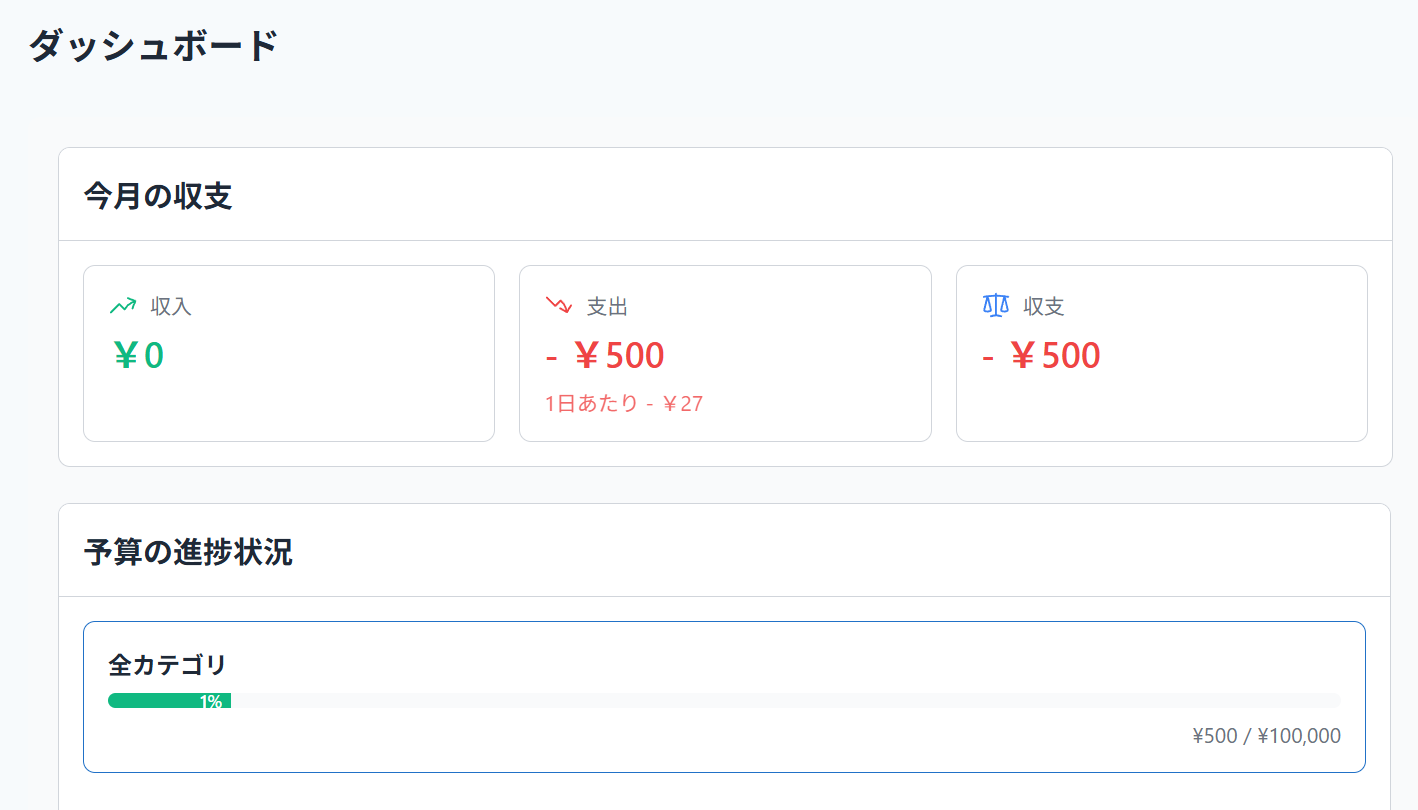Screen dimensions: 1418x810
Task: Click the green income trend-up icon
Action: click(122, 306)
